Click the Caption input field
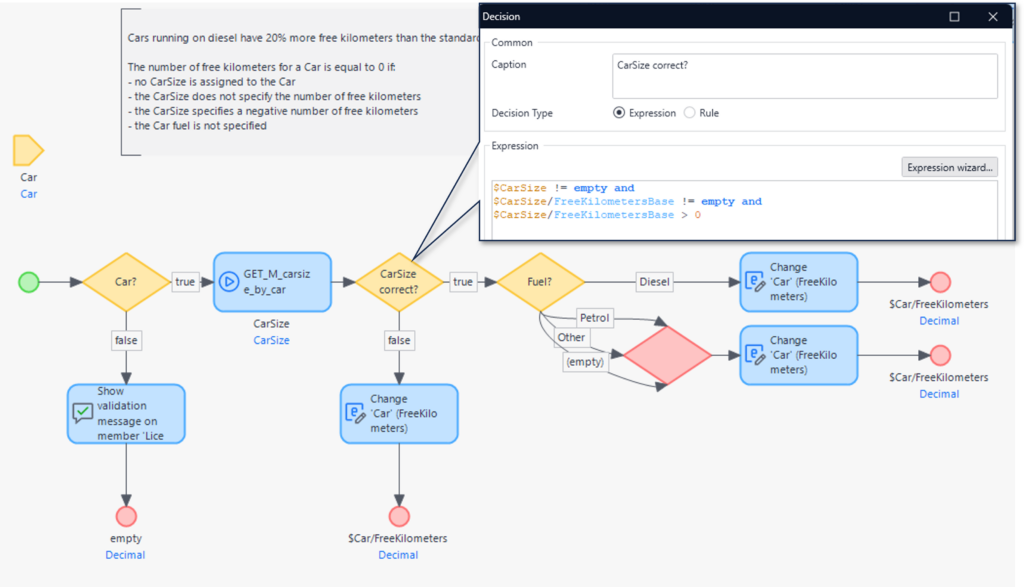The image size is (1024, 587). pos(805,76)
